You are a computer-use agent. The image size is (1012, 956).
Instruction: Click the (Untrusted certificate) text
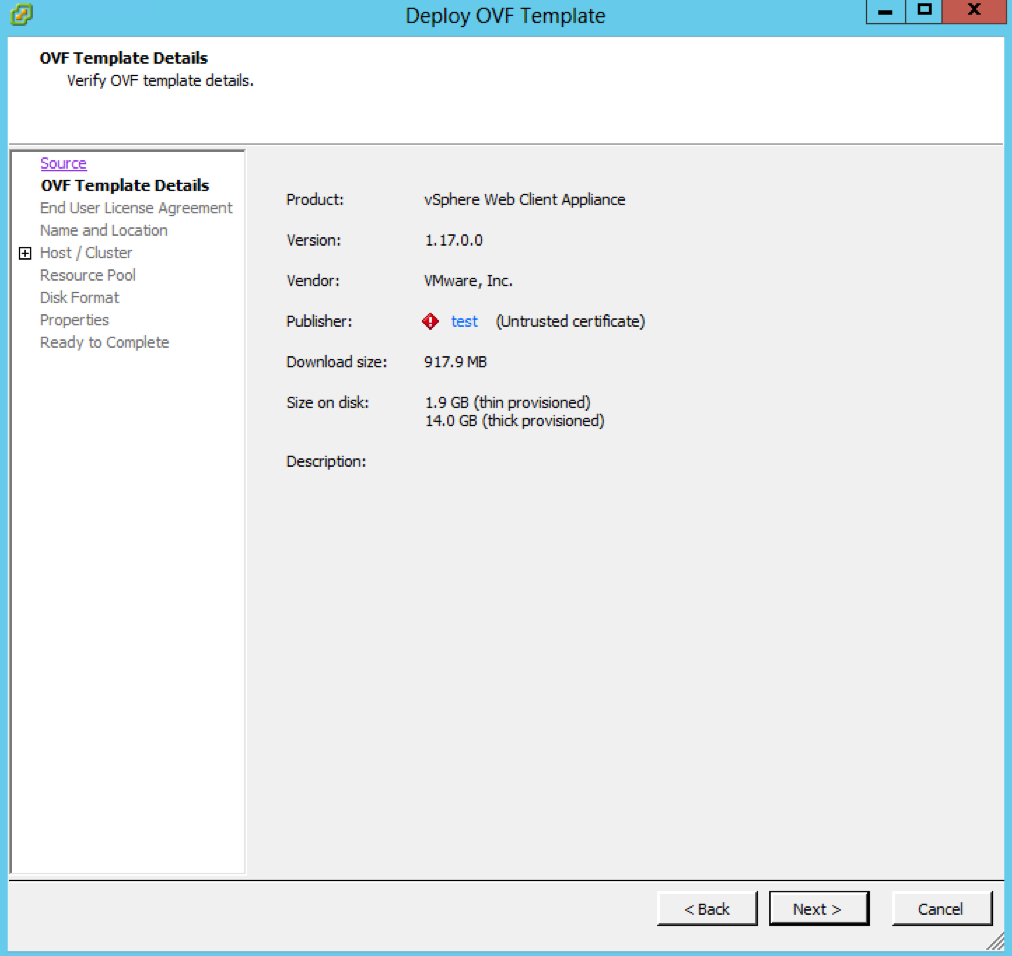click(571, 321)
